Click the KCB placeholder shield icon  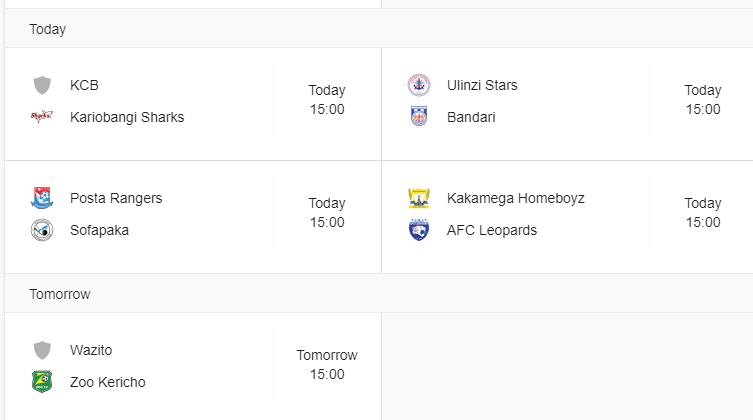pyautogui.click(x=42, y=85)
